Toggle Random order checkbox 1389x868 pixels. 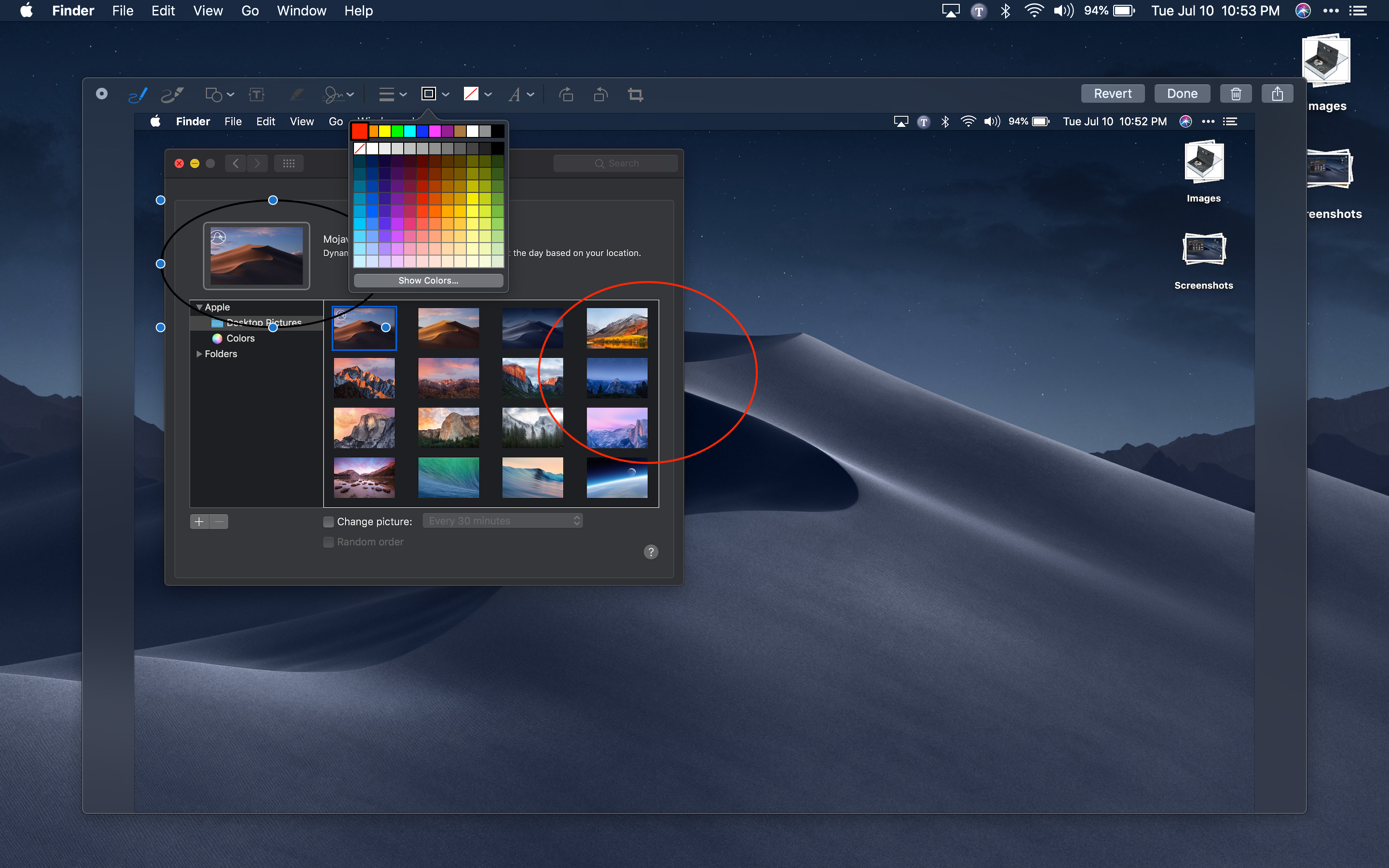pos(328,542)
